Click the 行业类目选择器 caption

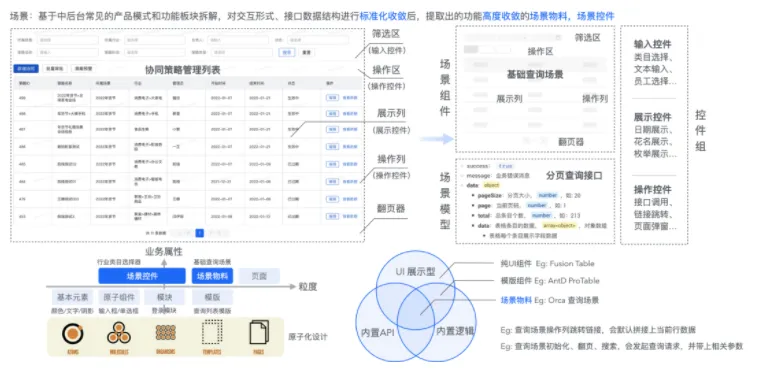pyautogui.click(x=119, y=262)
